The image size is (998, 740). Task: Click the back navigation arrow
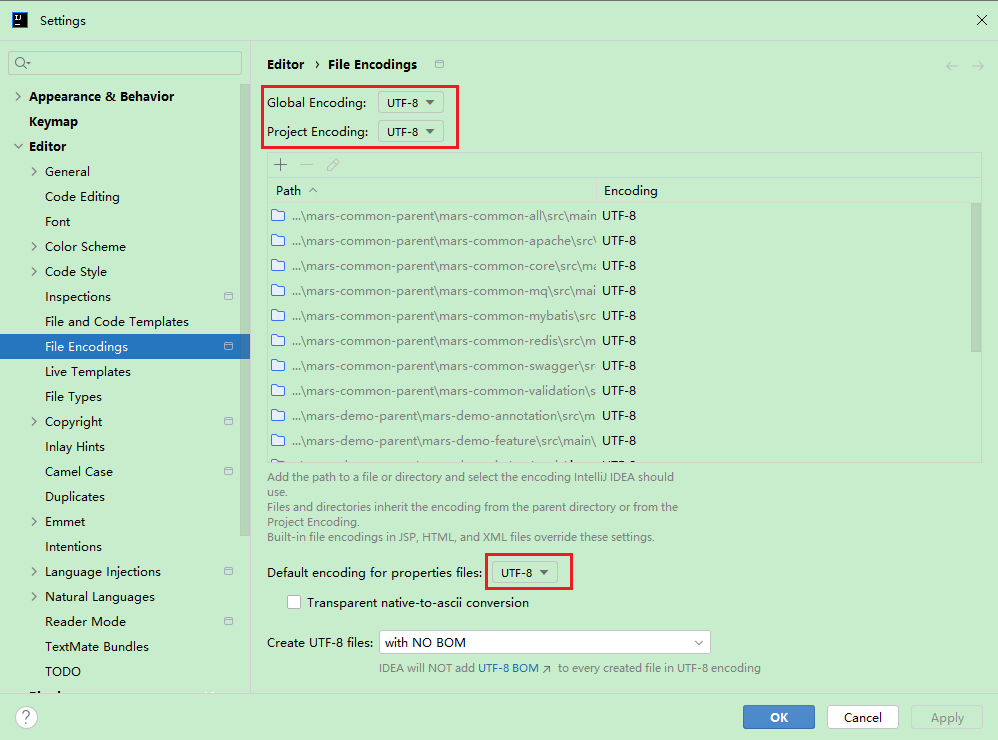(x=951, y=65)
